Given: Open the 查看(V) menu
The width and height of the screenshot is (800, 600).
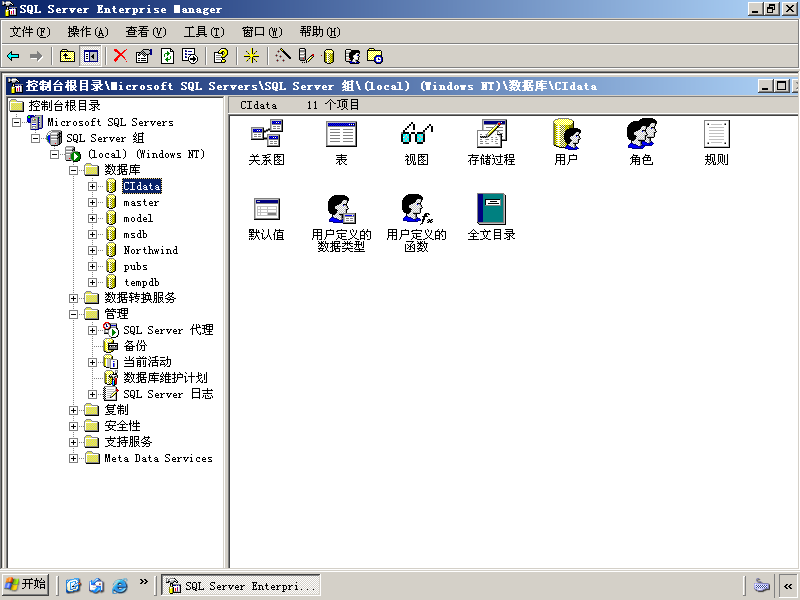Looking at the screenshot, I should [146, 32].
